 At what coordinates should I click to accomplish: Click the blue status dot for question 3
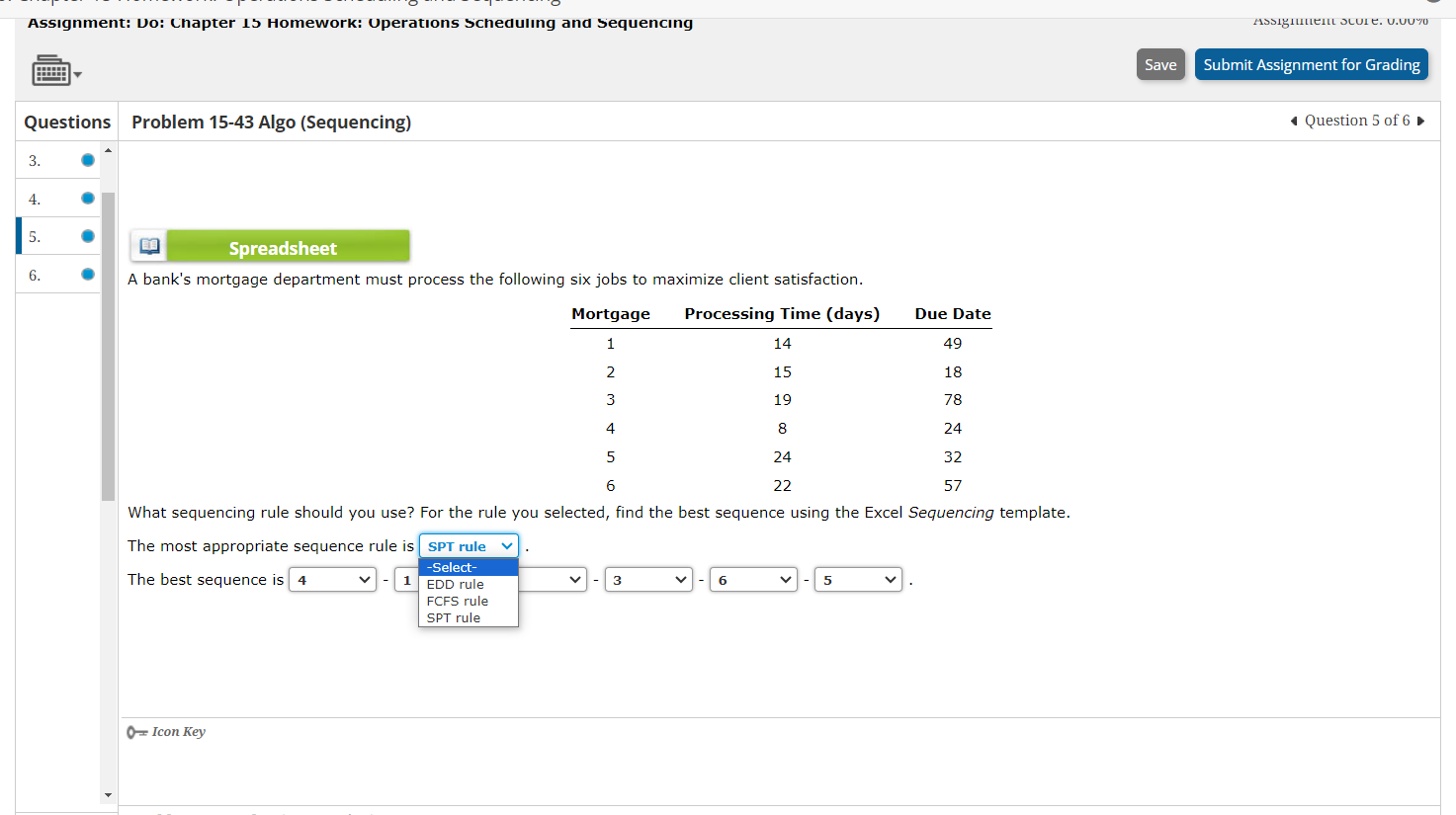coord(88,158)
